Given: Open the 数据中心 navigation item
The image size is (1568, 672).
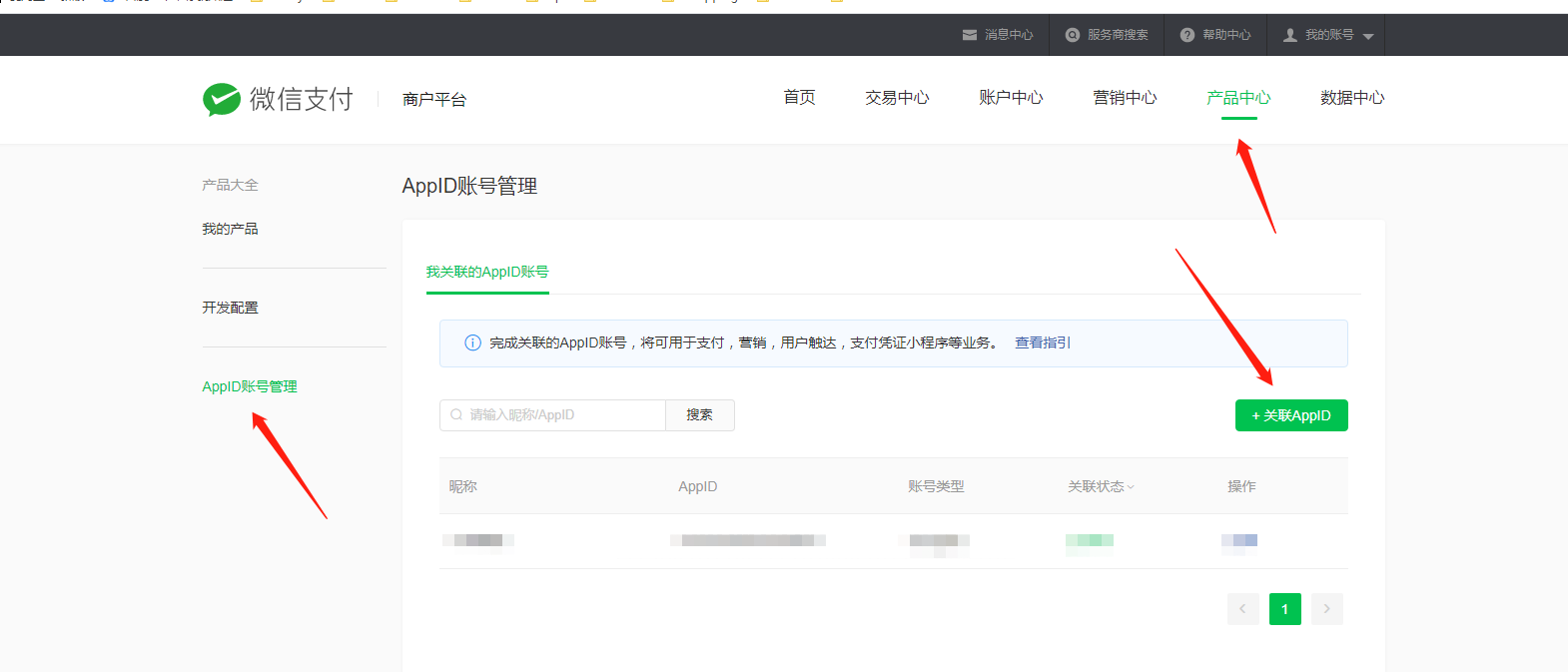Looking at the screenshot, I should [x=1352, y=97].
